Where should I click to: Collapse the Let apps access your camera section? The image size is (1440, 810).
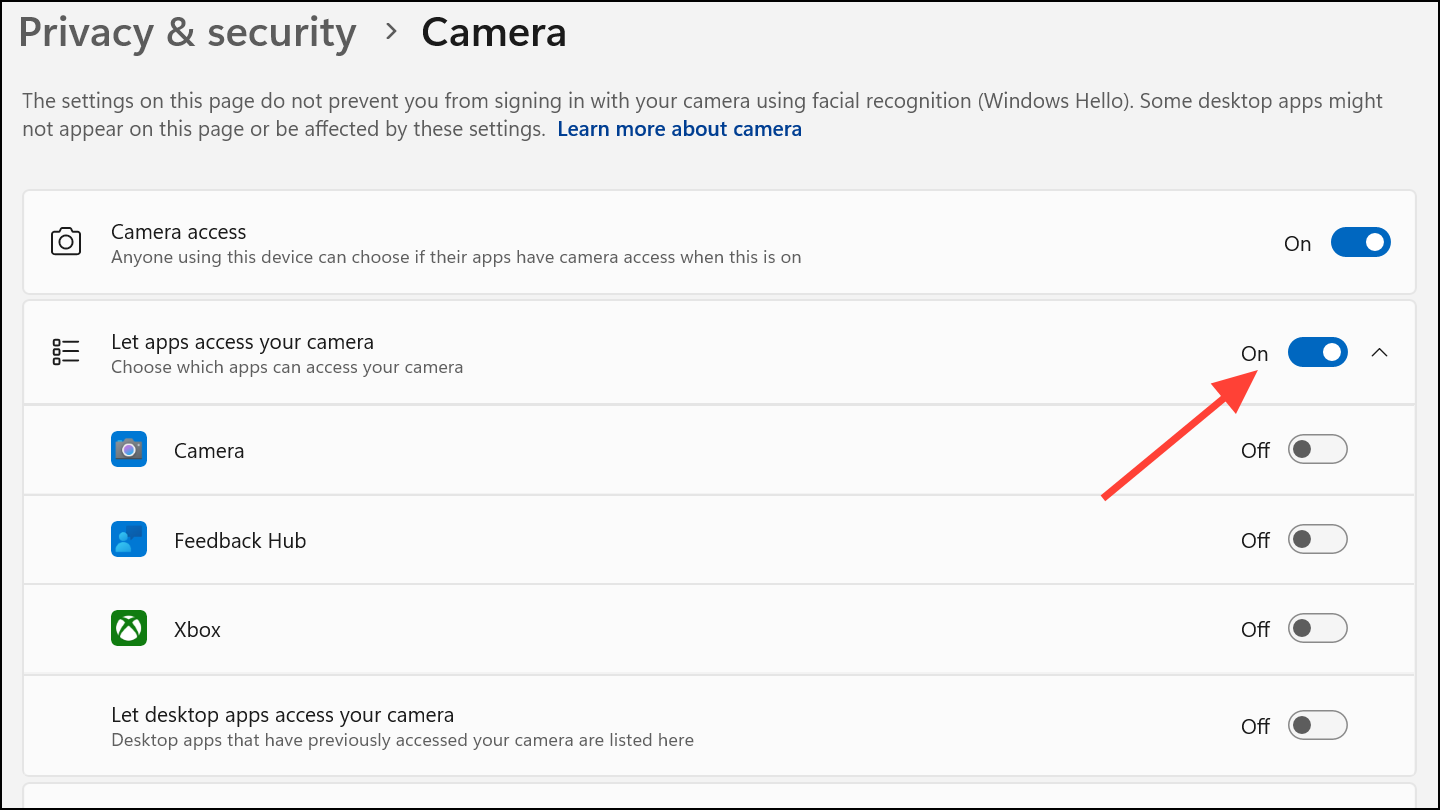[x=1380, y=352]
